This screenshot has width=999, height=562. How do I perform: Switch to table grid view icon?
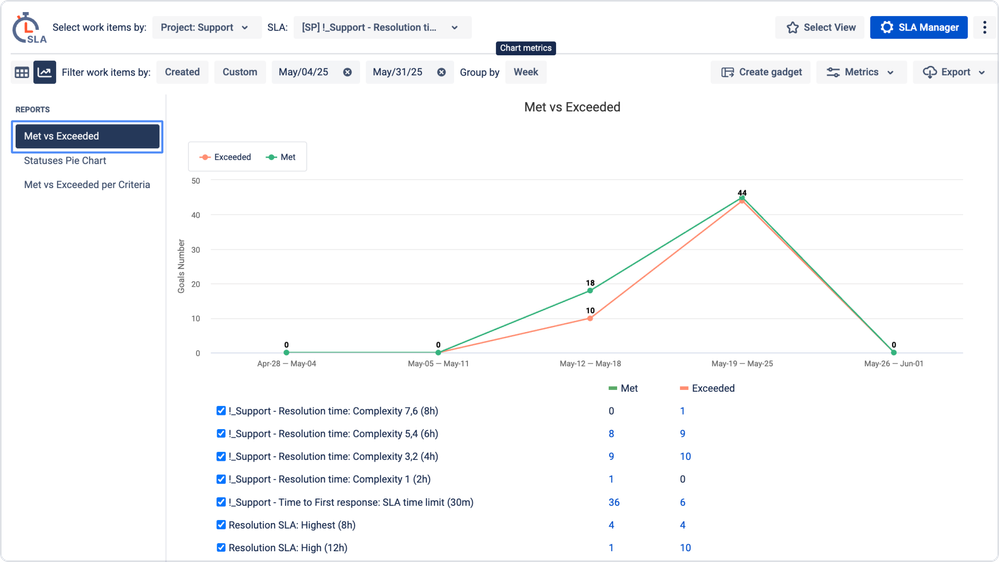point(22,72)
